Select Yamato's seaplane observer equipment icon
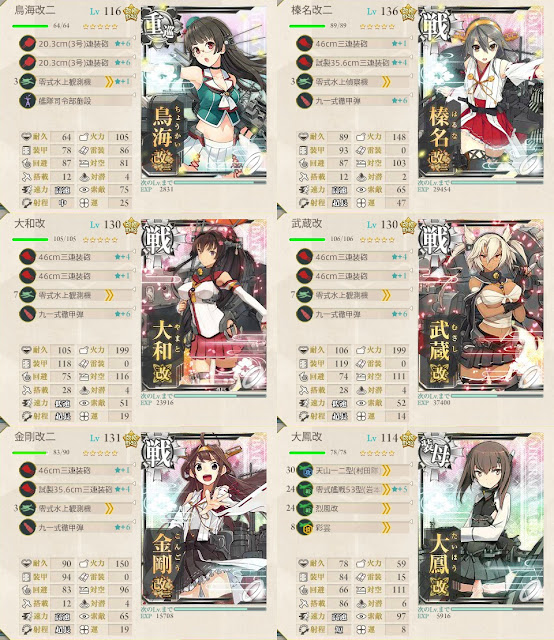Viewport: 554px width, 640px height. point(27,295)
